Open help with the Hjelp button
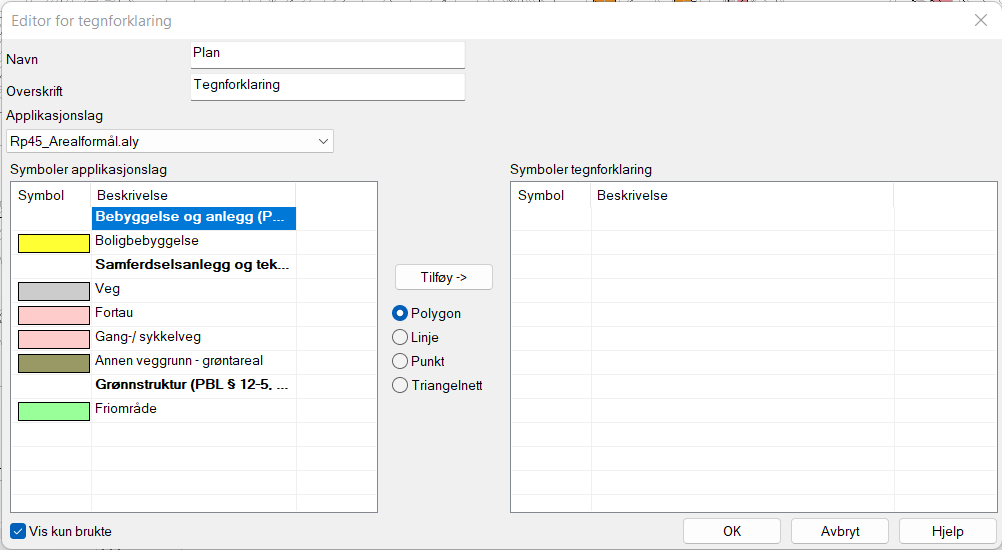This screenshot has height=550, width=1002. (947, 531)
